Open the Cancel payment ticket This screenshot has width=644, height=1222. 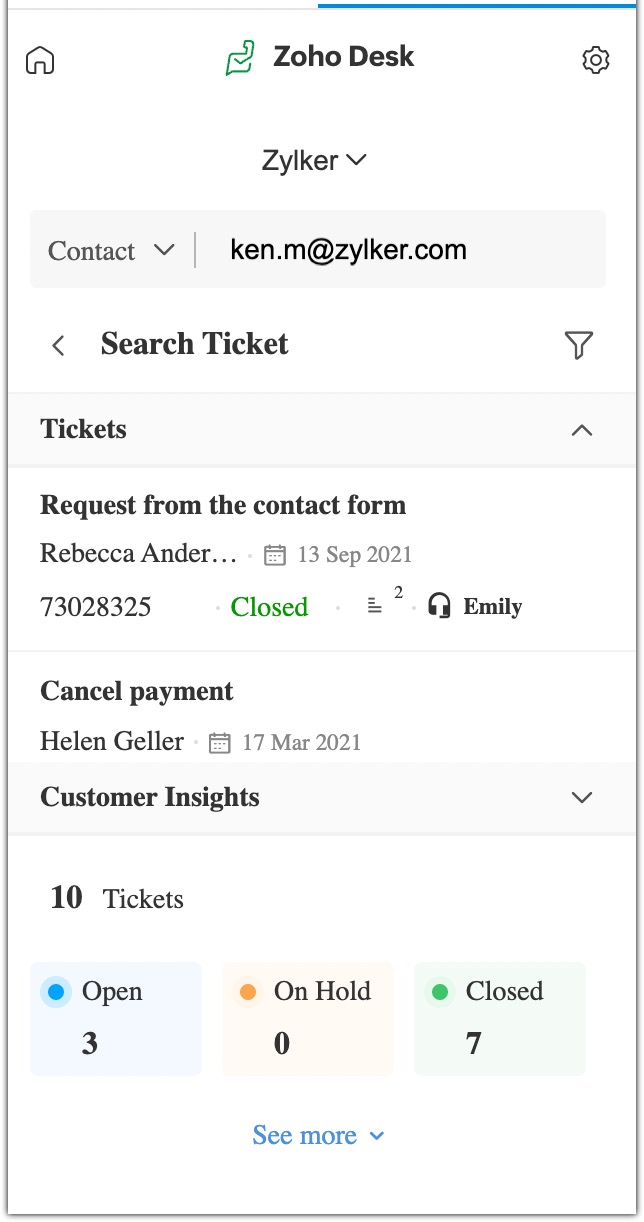click(136, 691)
